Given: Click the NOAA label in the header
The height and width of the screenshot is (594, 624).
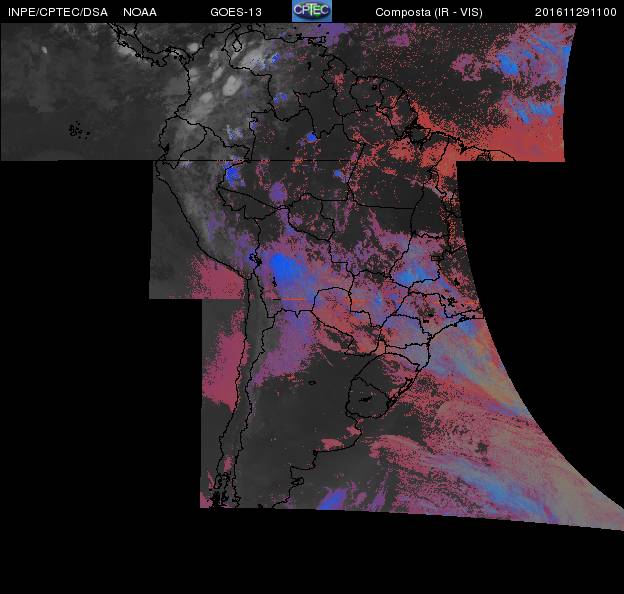Looking at the screenshot, I should coord(139,12).
